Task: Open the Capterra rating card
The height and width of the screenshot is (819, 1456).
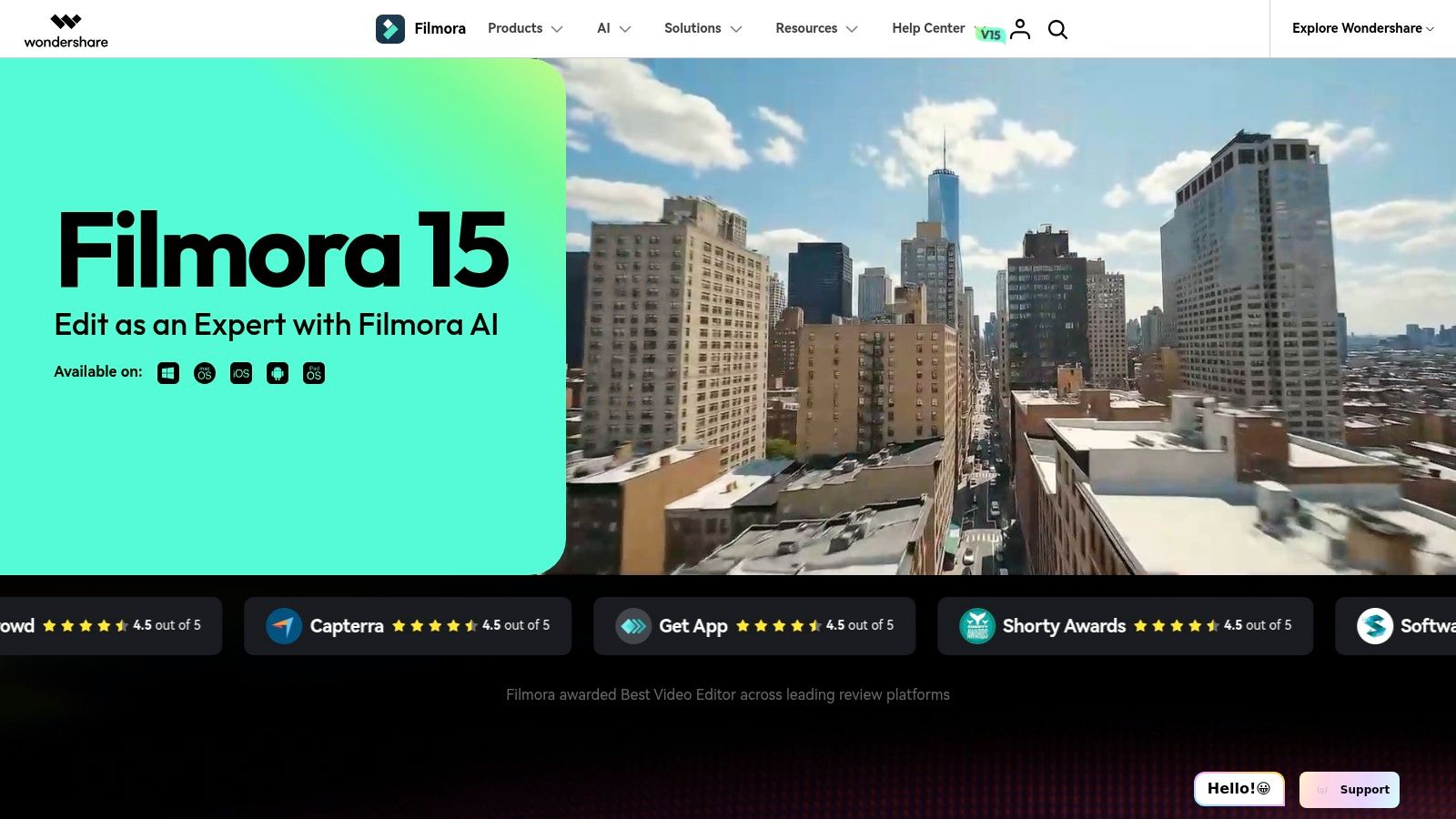Action: [408, 626]
